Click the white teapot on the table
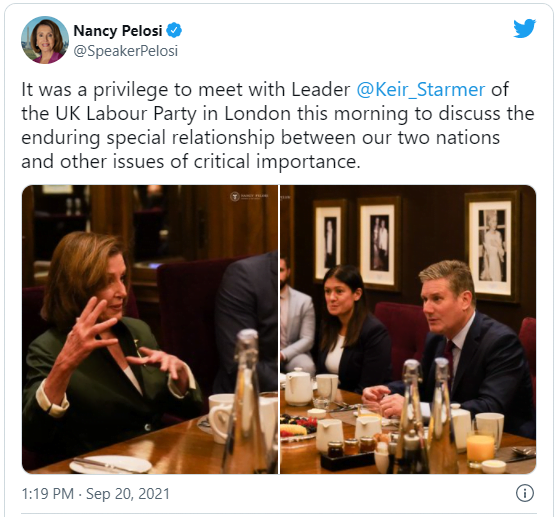Screen dimensions: 554x517 pos(299,386)
